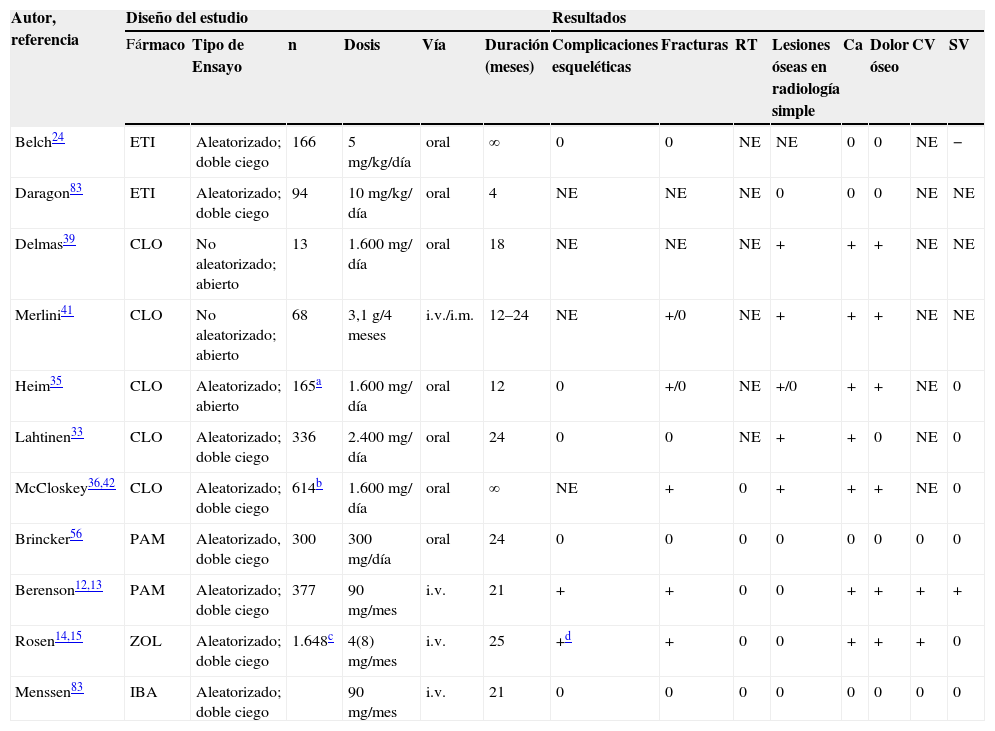Click the 'Resultados' header
The image size is (995, 731).
click(589, 19)
